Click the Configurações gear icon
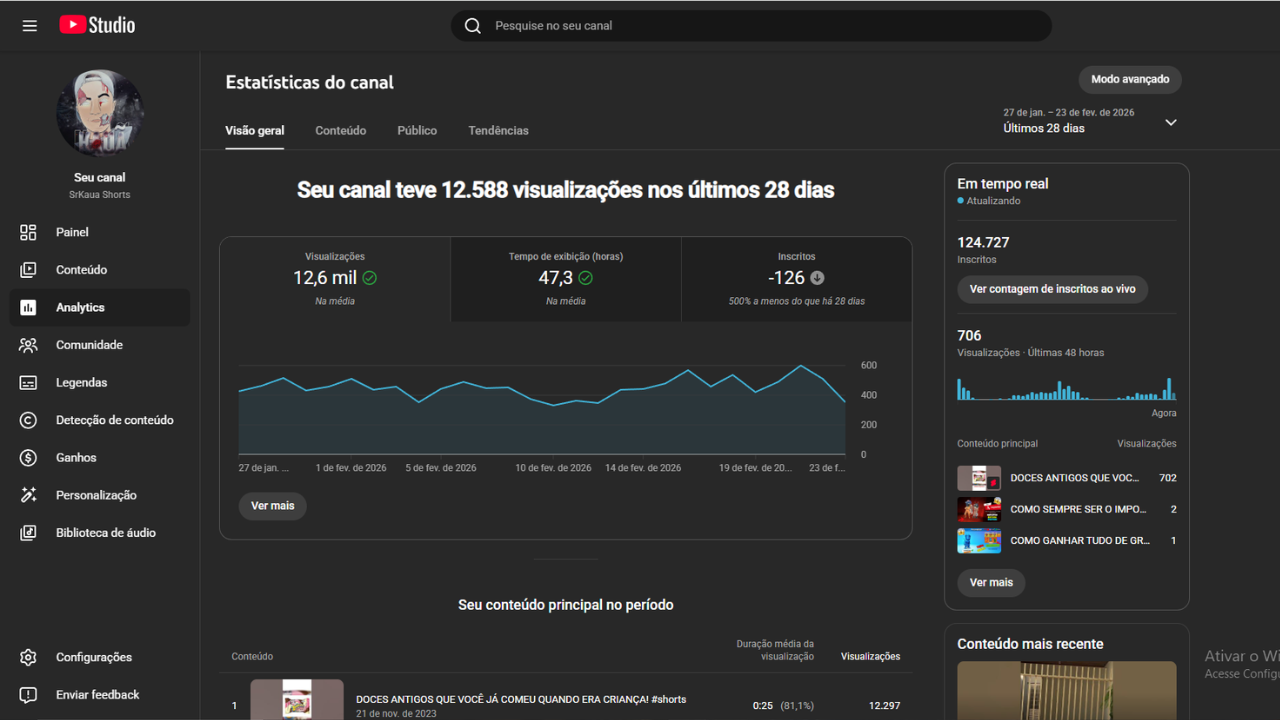The image size is (1280, 720). click(28, 657)
